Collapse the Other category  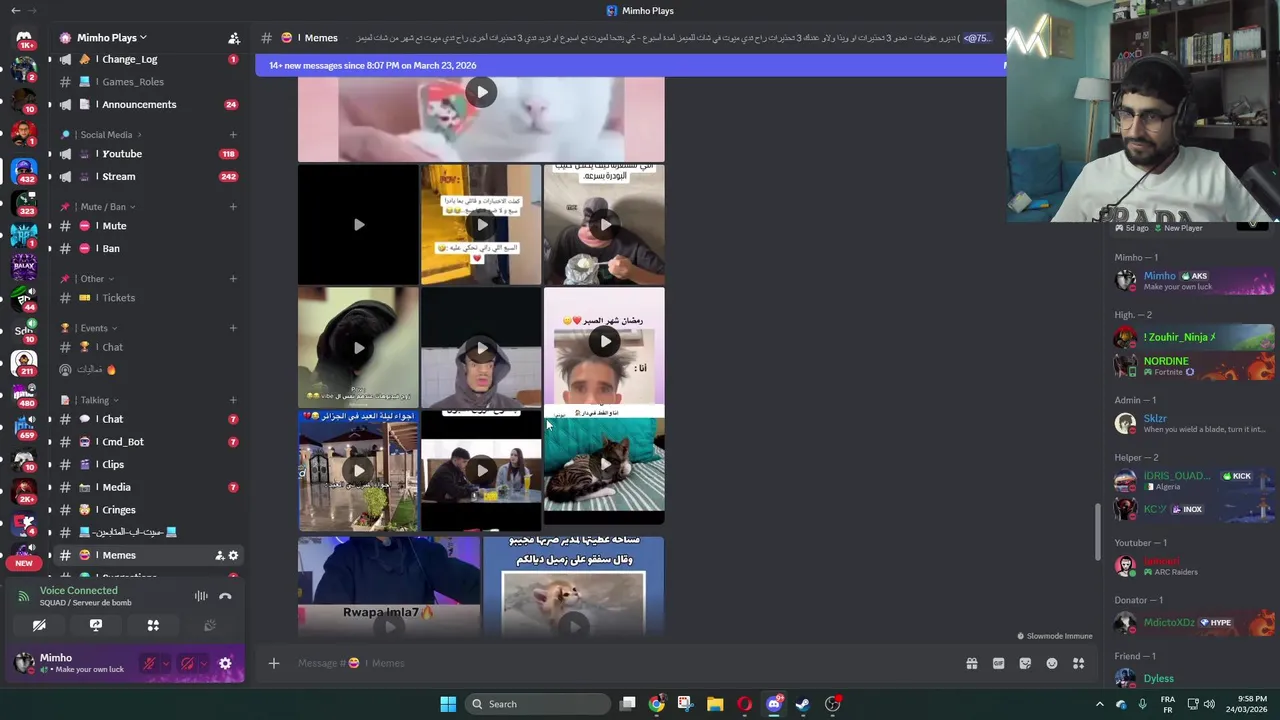click(x=92, y=279)
